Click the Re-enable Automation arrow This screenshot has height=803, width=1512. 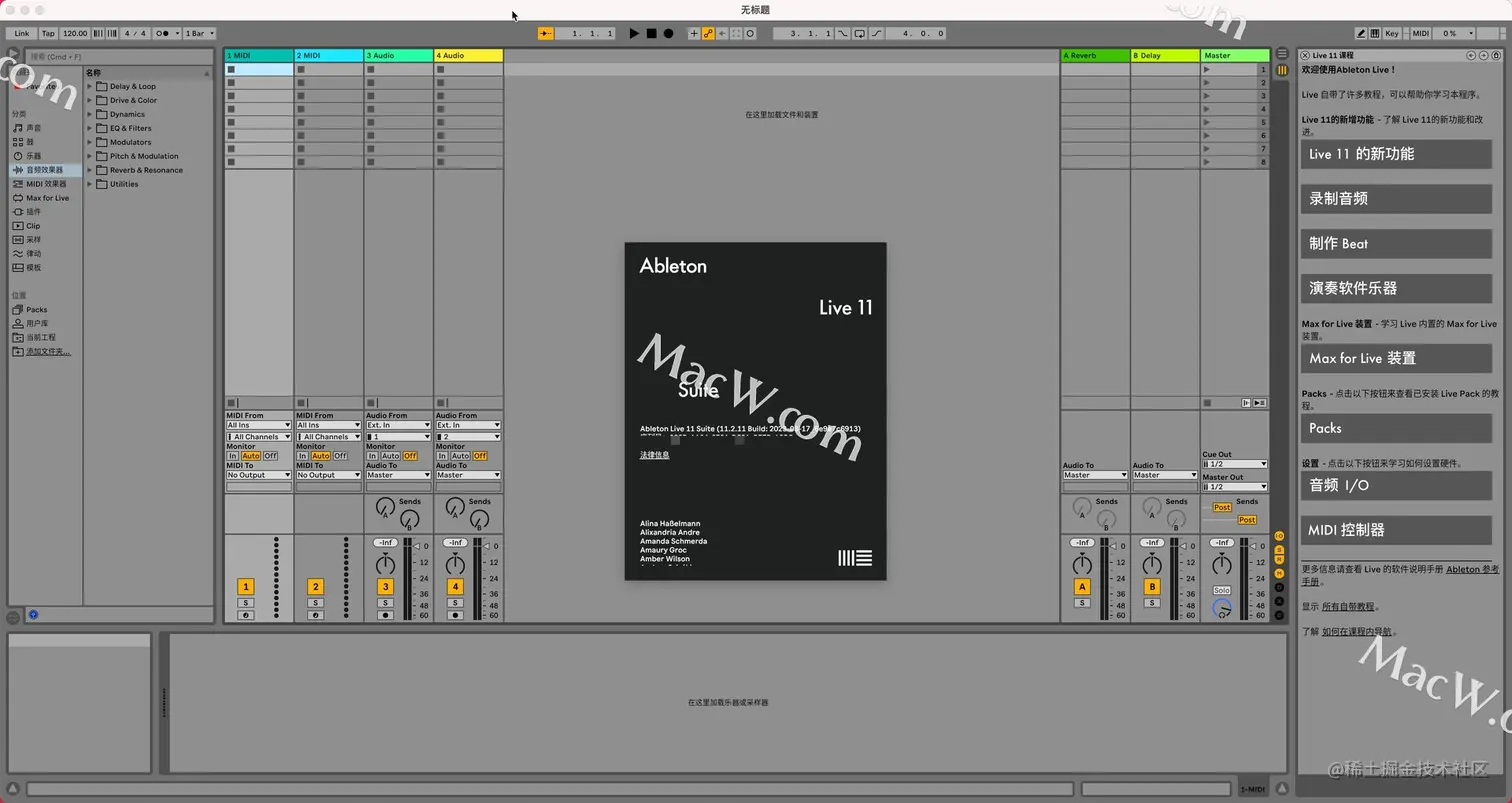(722, 33)
